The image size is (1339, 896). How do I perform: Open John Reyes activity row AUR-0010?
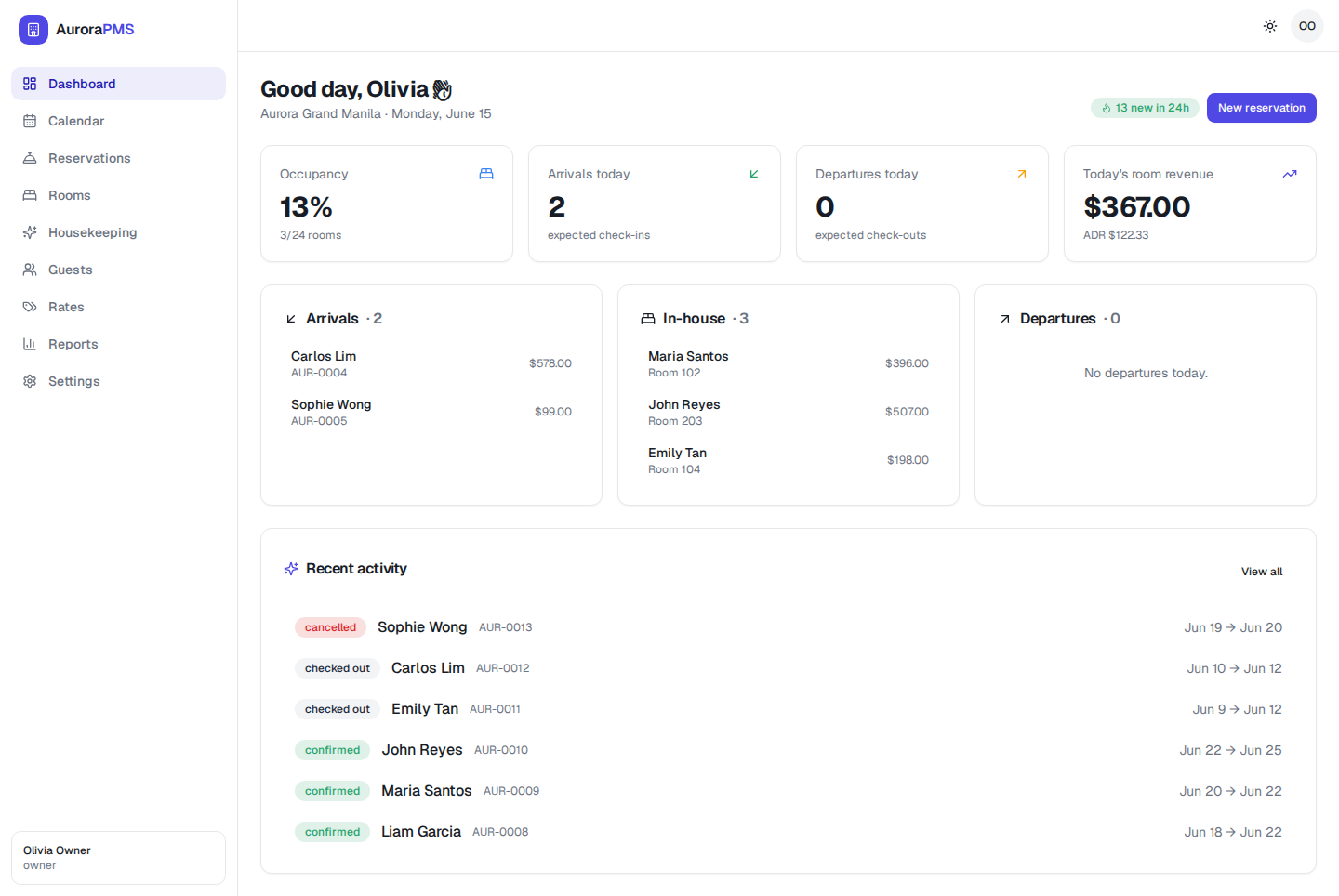click(789, 750)
